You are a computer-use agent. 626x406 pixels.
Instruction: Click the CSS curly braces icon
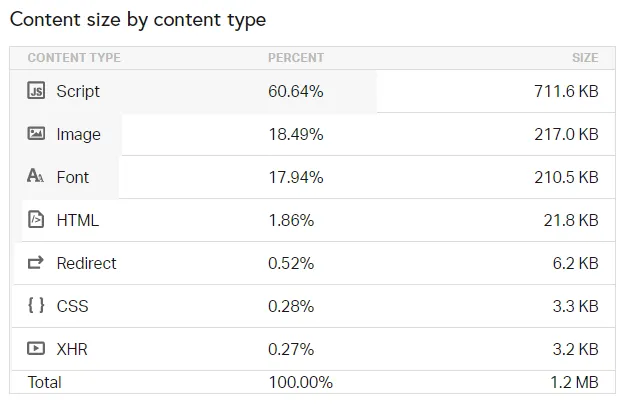tap(36, 305)
